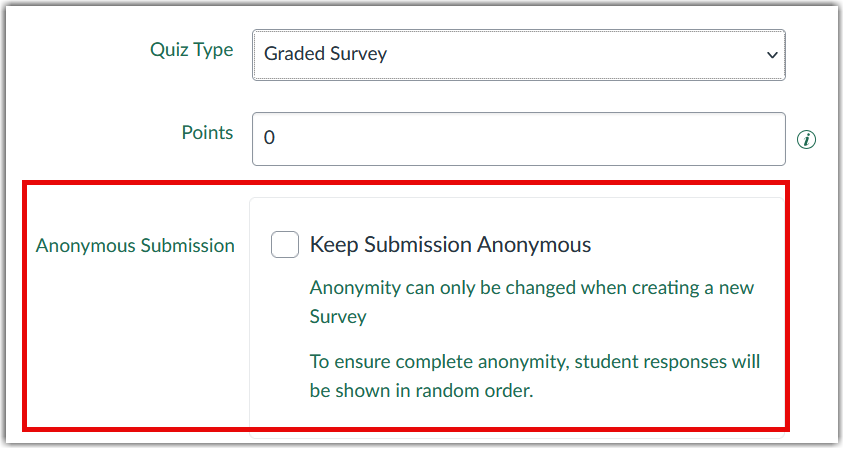Click the '0' value in Points field
844x449 pixels.
tap(269, 138)
